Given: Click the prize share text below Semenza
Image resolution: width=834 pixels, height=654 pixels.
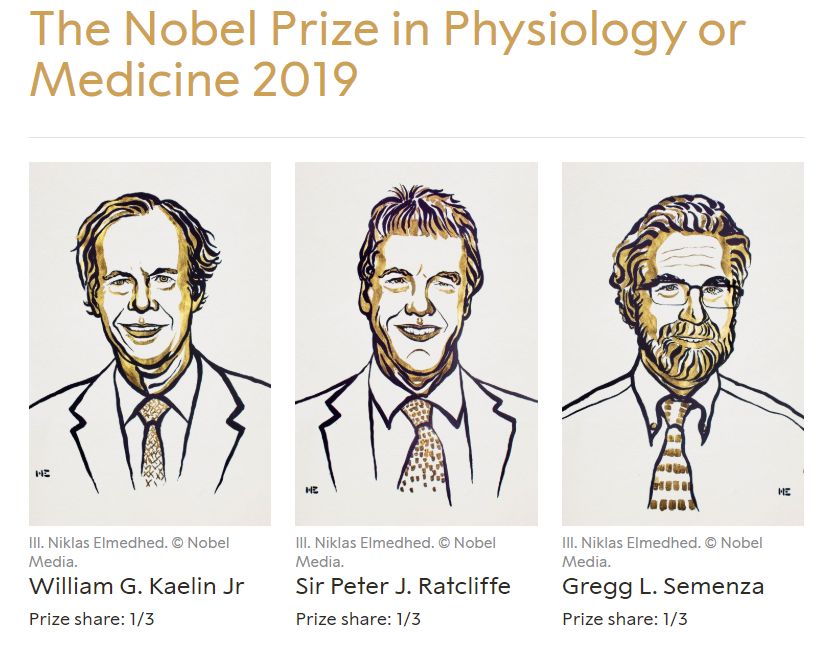Looking at the screenshot, I should (625, 619).
